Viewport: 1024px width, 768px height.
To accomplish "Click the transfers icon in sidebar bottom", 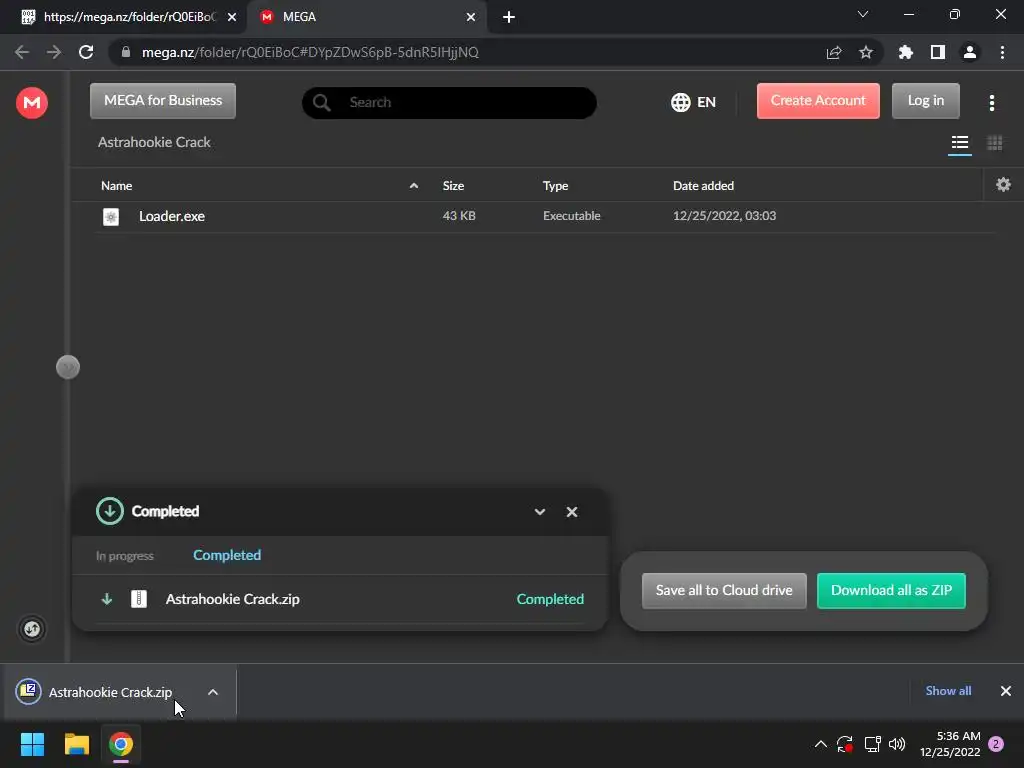I will (31, 629).
